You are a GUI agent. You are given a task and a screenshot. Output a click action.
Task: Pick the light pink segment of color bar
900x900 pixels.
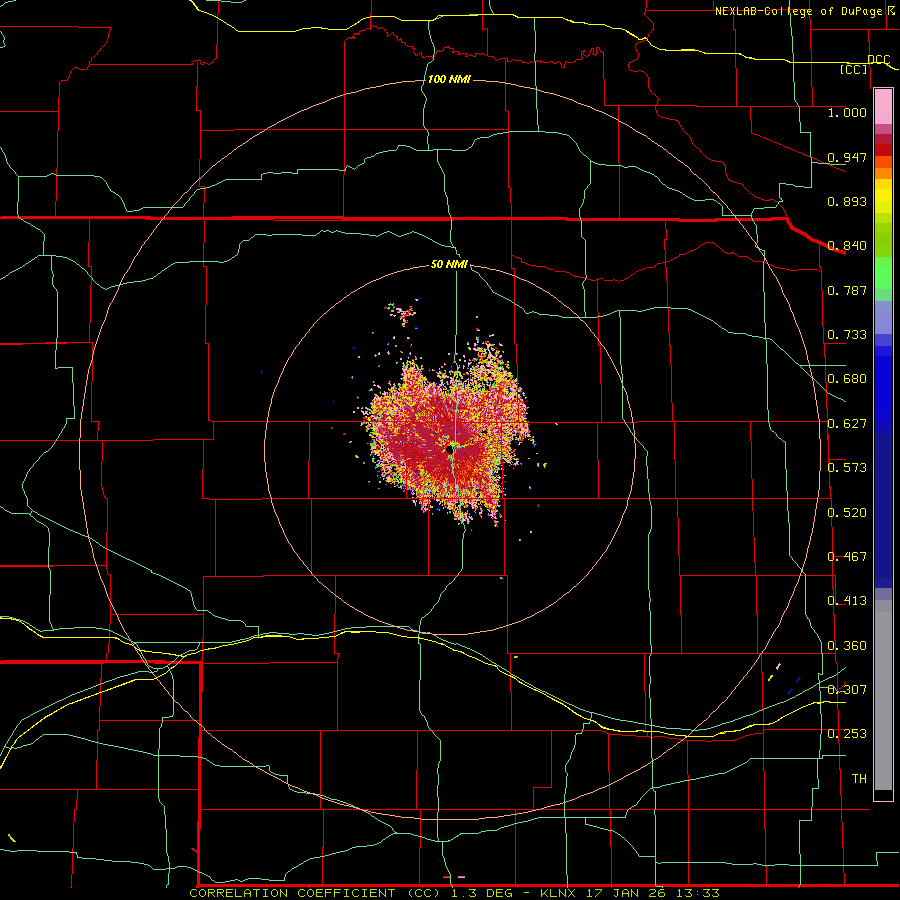pyautogui.click(x=883, y=107)
